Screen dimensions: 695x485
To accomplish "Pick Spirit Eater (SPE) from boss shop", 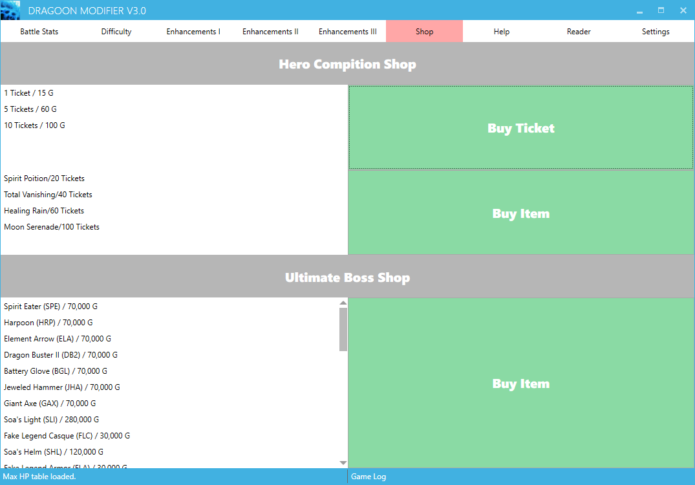I will (x=50, y=306).
